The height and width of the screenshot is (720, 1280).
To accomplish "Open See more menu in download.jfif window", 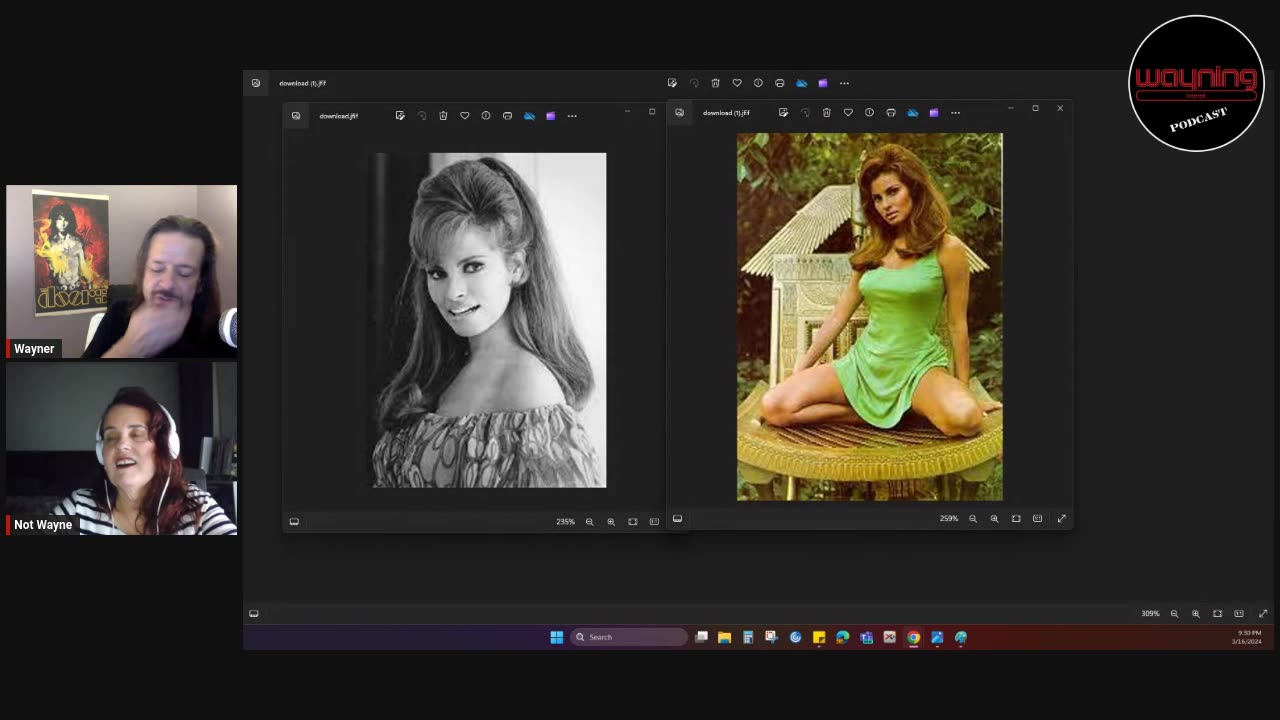I will [x=572, y=116].
